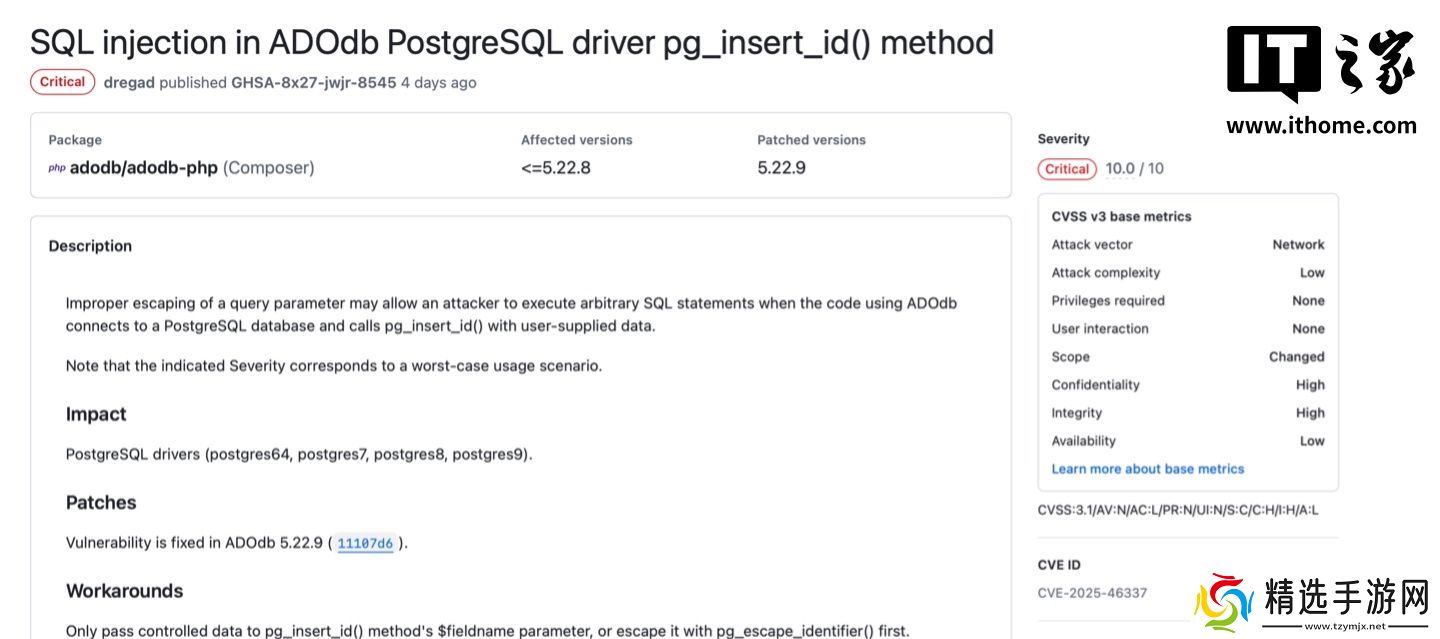Click the affected versions <=5.22.8 value
The height and width of the screenshot is (639, 1440).
pyautogui.click(x=555, y=168)
